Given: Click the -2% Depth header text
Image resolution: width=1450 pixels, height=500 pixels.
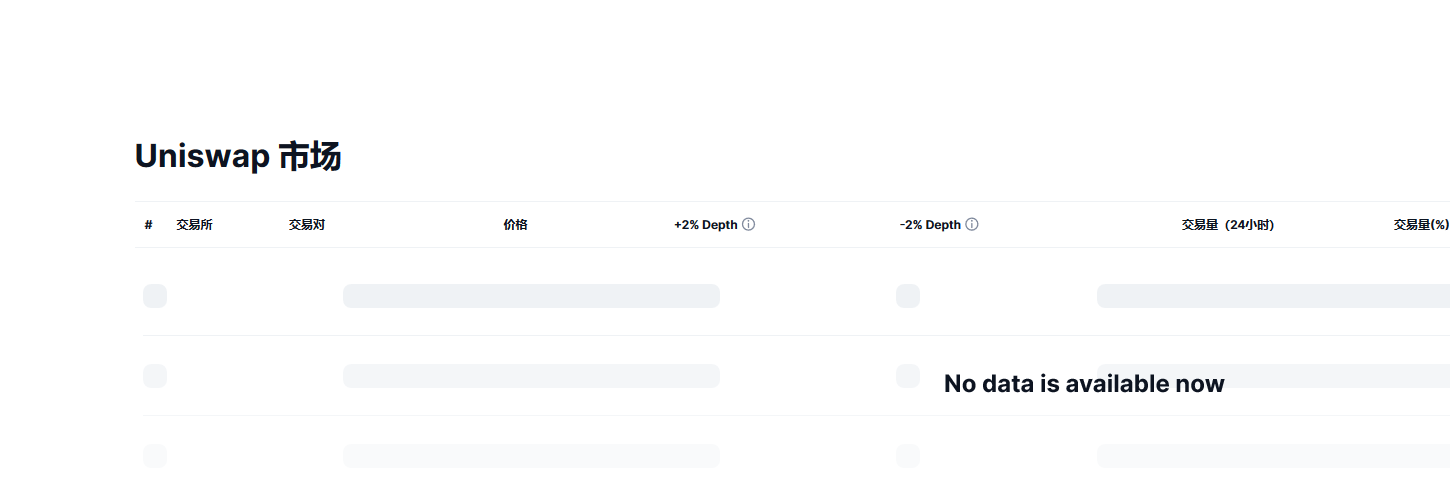Looking at the screenshot, I should pyautogui.click(x=929, y=225).
